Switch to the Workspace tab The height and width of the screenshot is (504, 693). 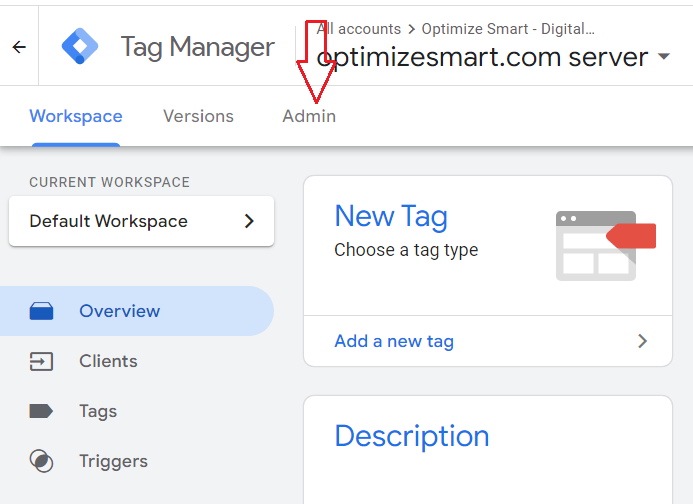tap(76, 116)
